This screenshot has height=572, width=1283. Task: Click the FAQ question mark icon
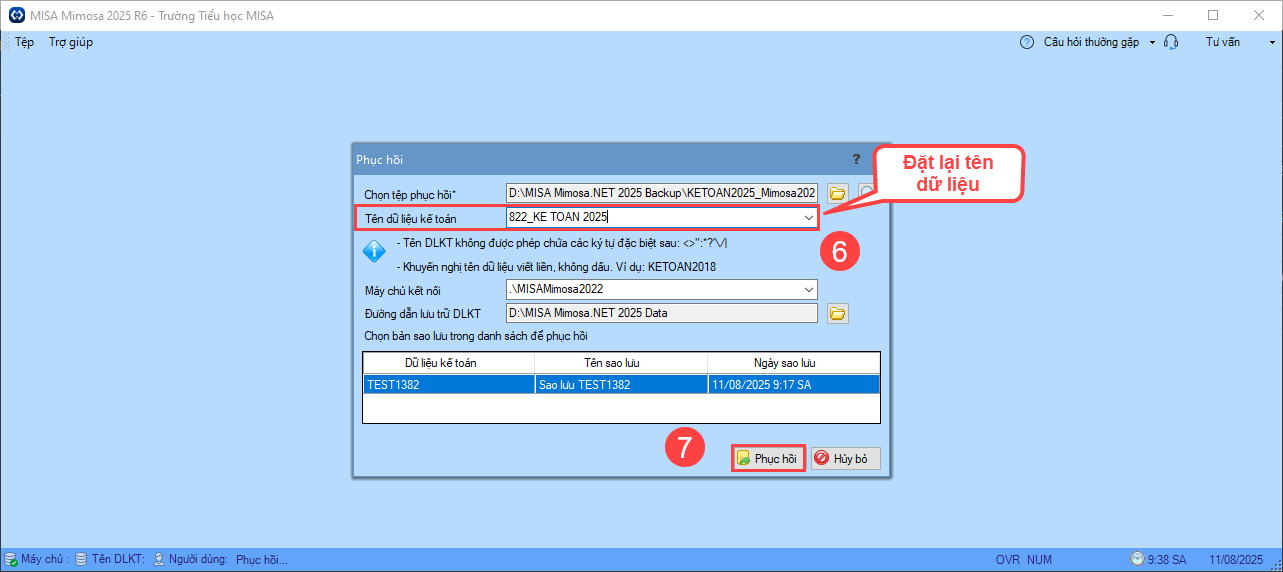pyautogui.click(x=1026, y=42)
